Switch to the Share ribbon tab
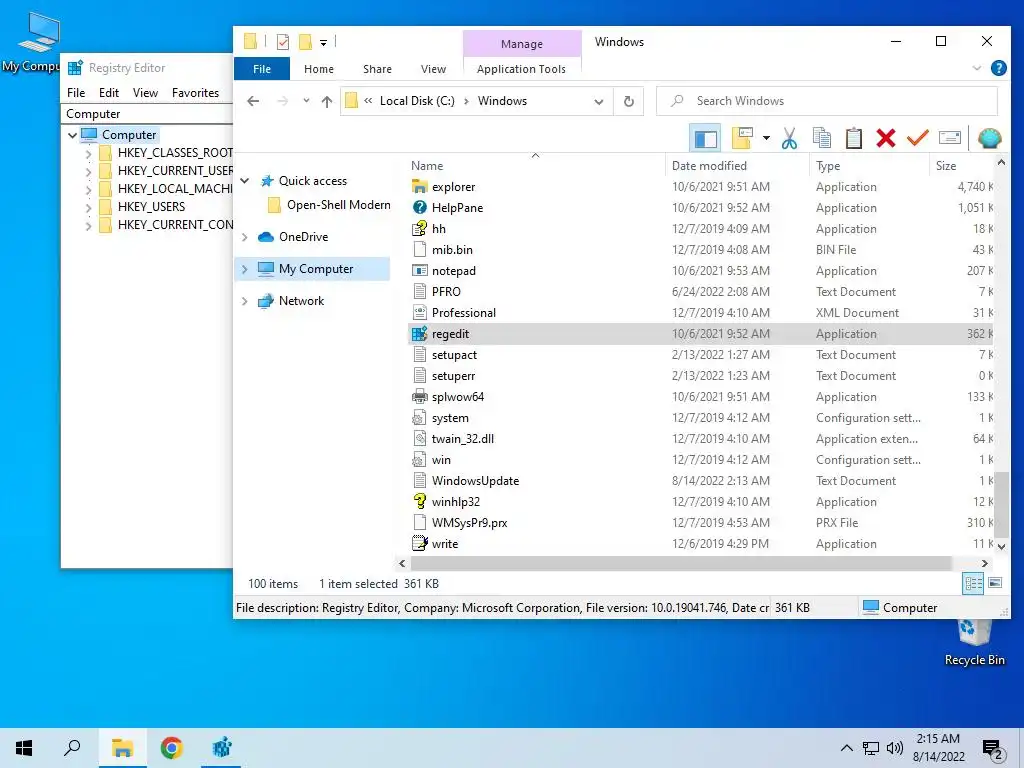 click(377, 69)
